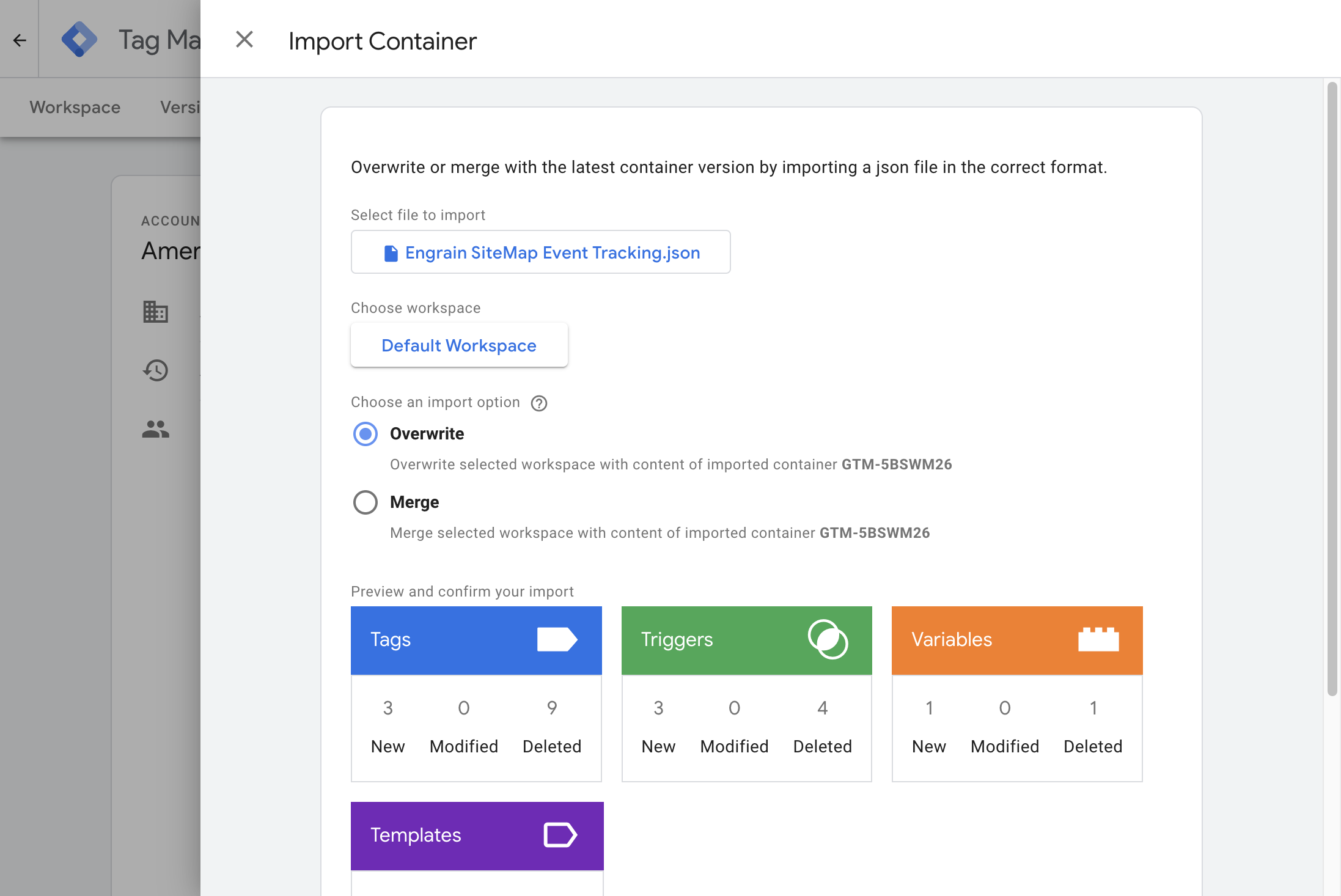This screenshot has height=896, width=1341.
Task: Click the account building icon
Action: tap(155, 312)
